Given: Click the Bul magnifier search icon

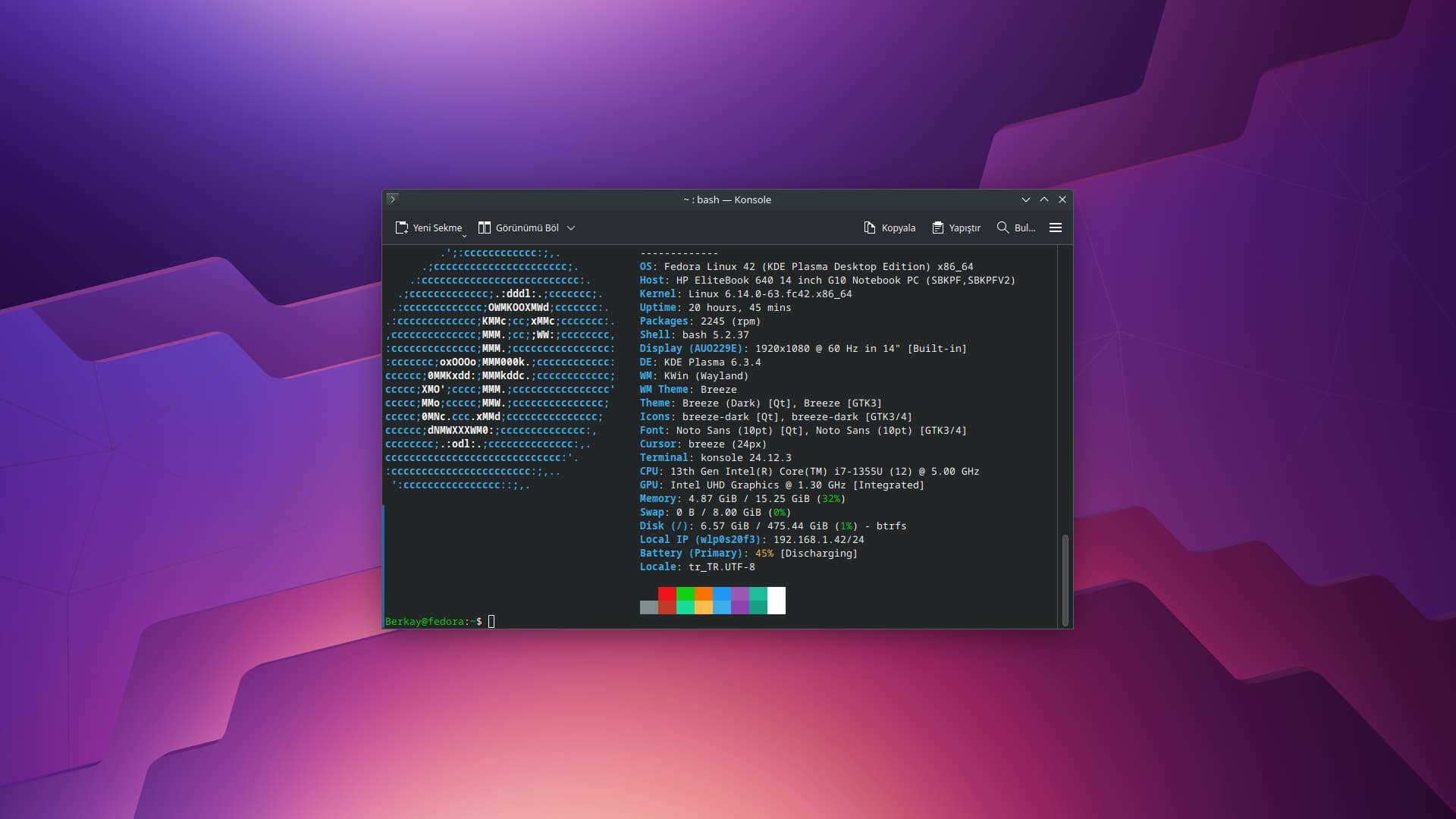Looking at the screenshot, I should [1003, 227].
